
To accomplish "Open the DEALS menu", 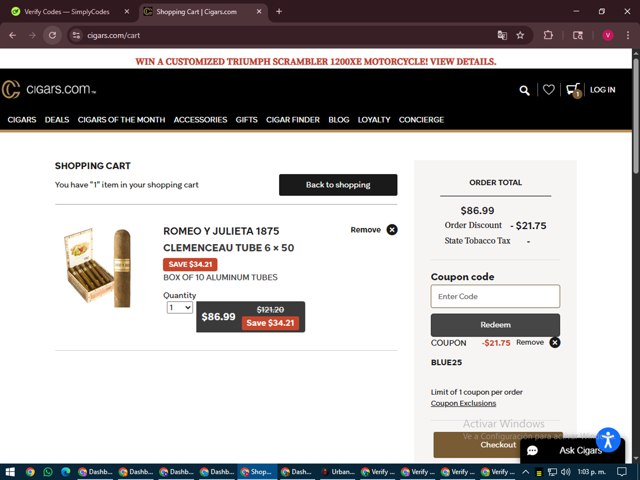I will (x=57, y=120).
